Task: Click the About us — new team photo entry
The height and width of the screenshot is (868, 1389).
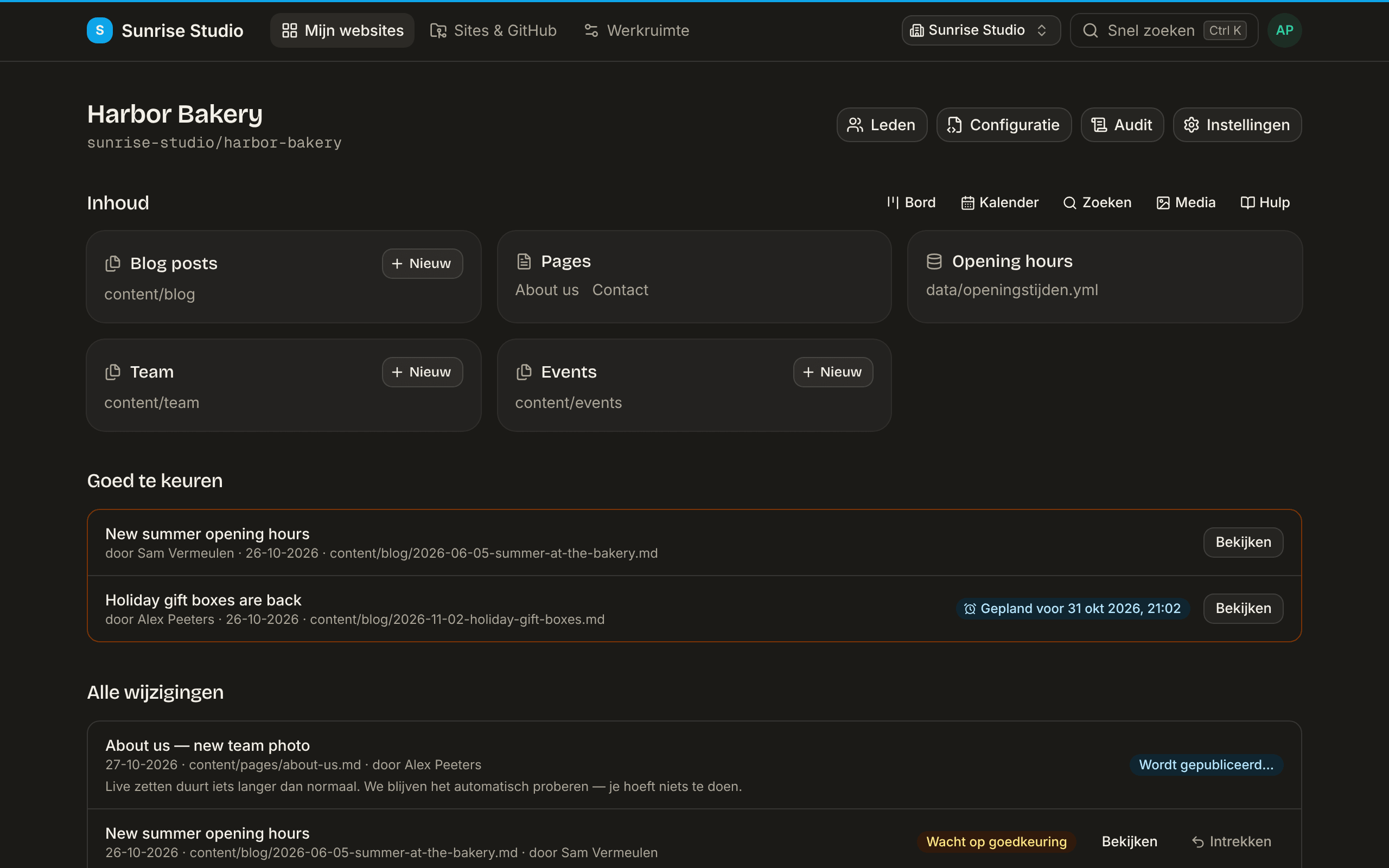Action: [x=694, y=765]
